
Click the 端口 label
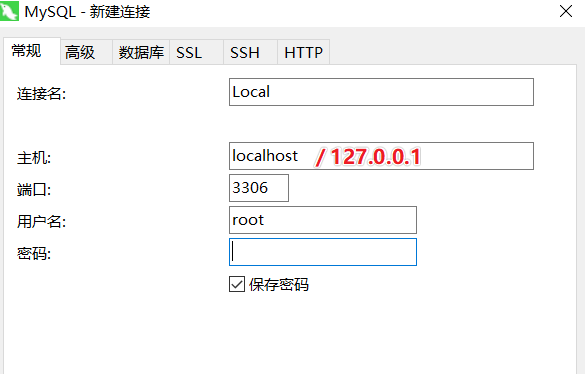pos(34,190)
